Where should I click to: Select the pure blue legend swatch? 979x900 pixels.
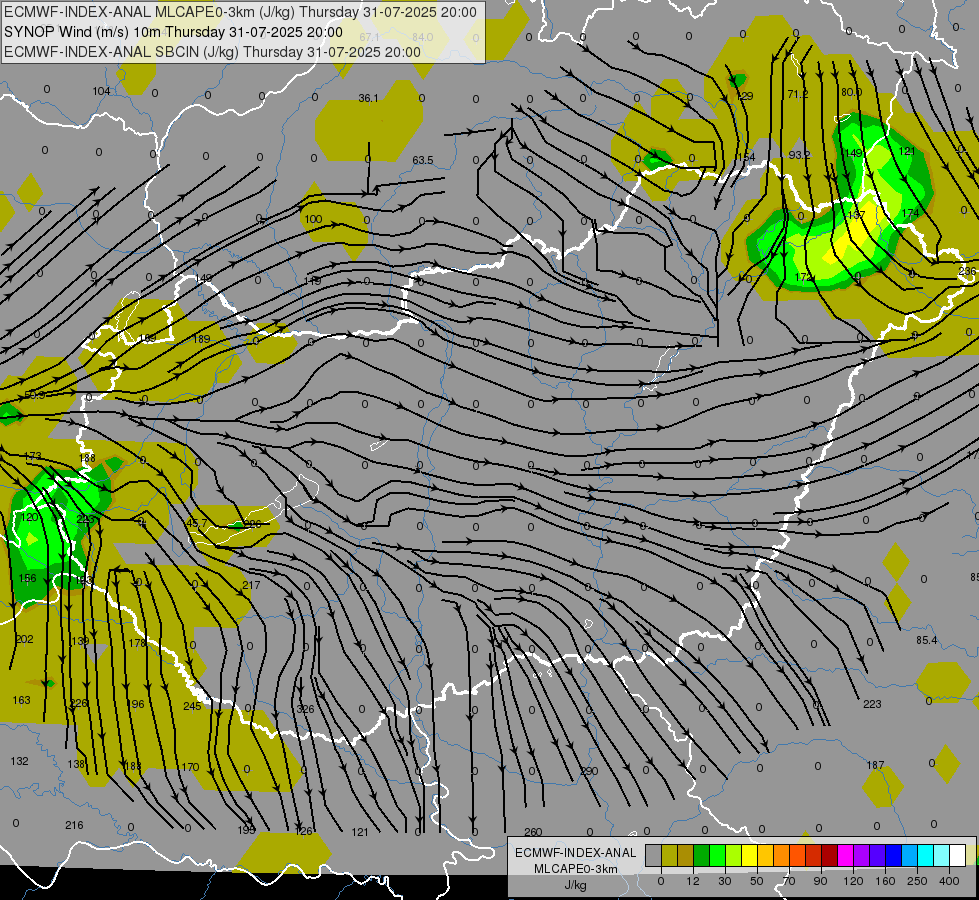(893, 856)
